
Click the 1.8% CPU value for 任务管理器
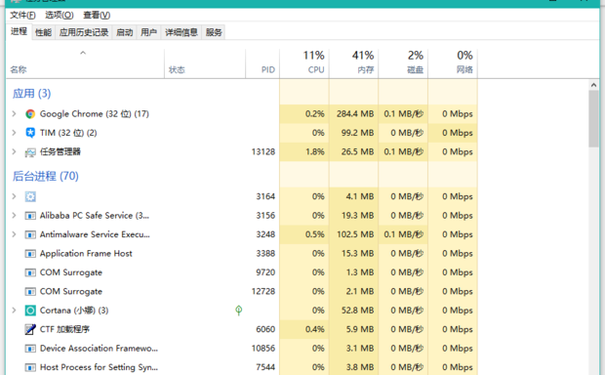pos(315,152)
